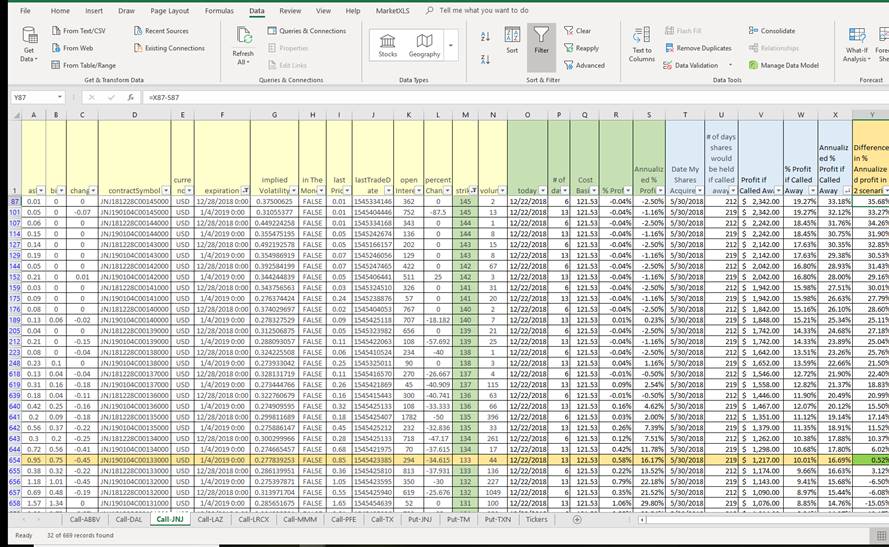The image size is (889, 547).
Task: Select the Stocks data type
Action: click(388, 45)
